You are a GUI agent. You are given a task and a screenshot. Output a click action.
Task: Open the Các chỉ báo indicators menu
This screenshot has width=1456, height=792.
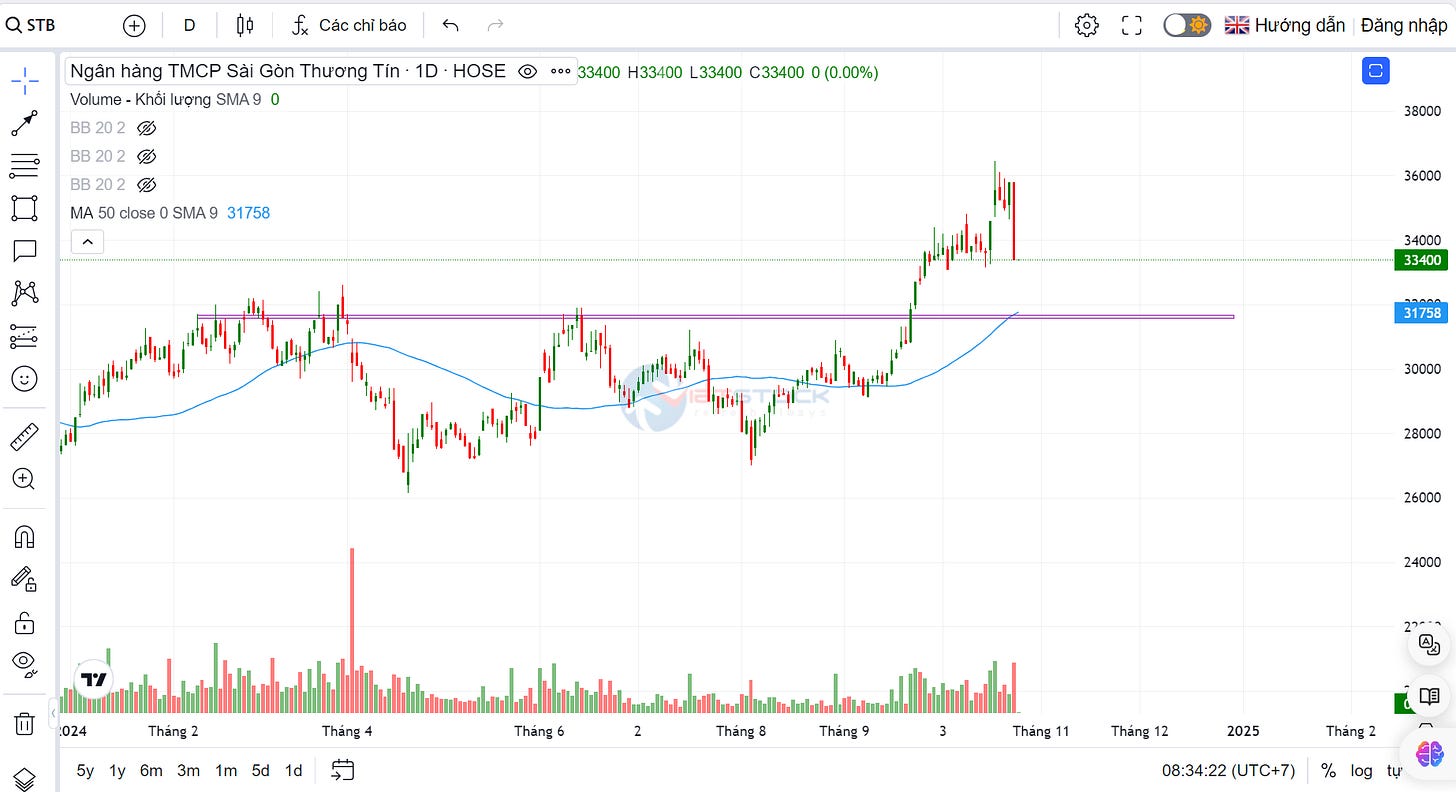pyautogui.click(x=349, y=25)
